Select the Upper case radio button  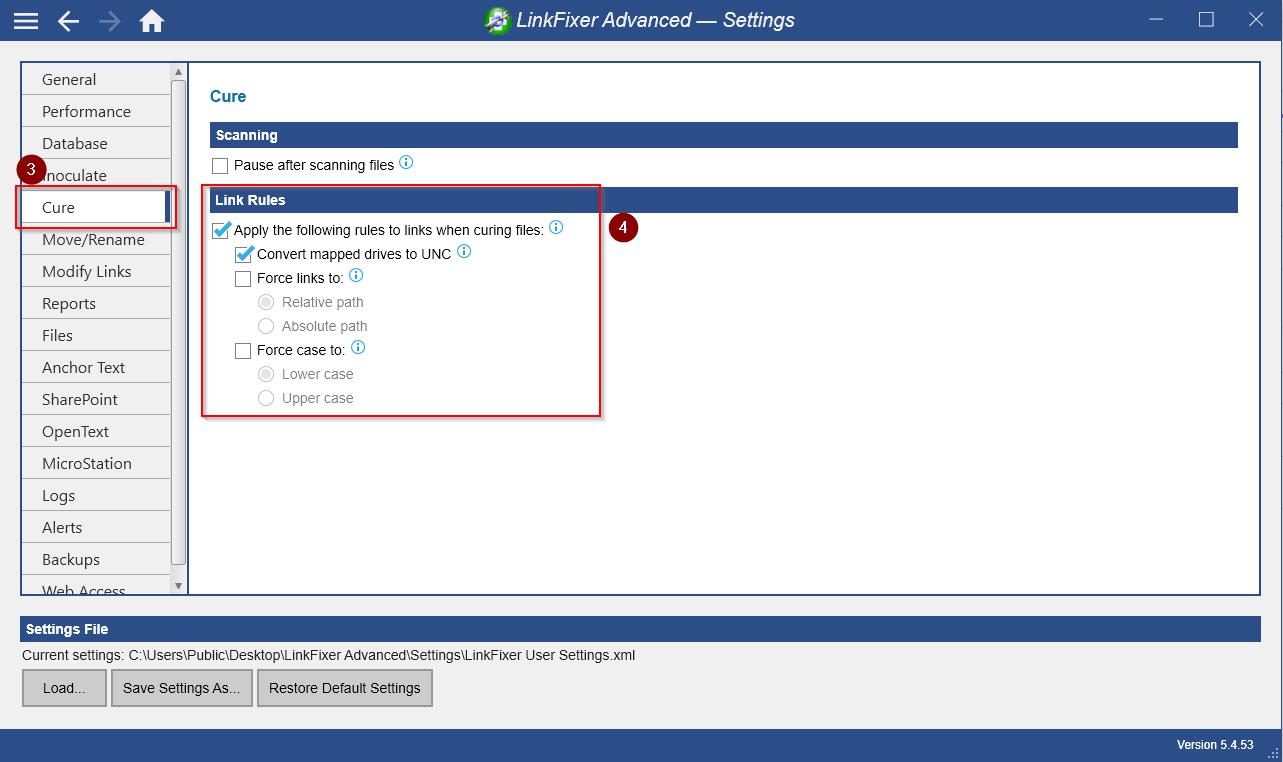tap(266, 398)
